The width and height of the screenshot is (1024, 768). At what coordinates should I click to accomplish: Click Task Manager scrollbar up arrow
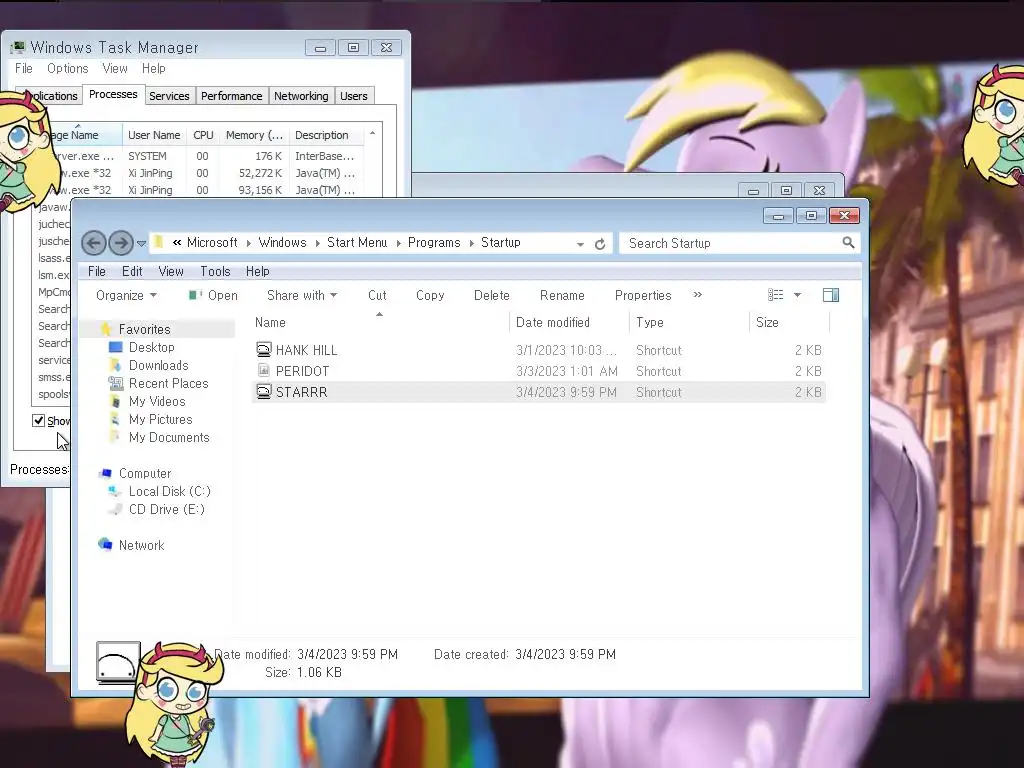pos(372,133)
